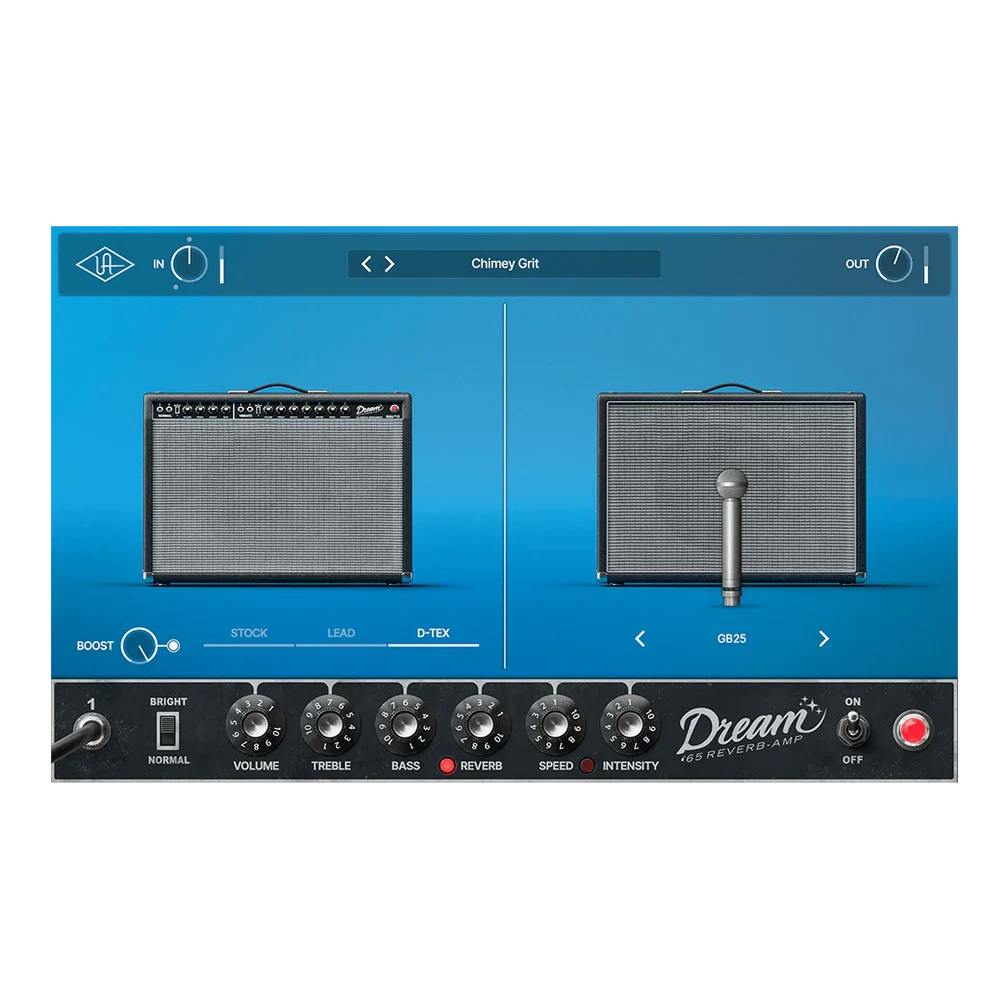Click the Dream '65 Reverb-Amp logo
Viewport: 1008px width, 1008px height.
(x=750, y=729)
